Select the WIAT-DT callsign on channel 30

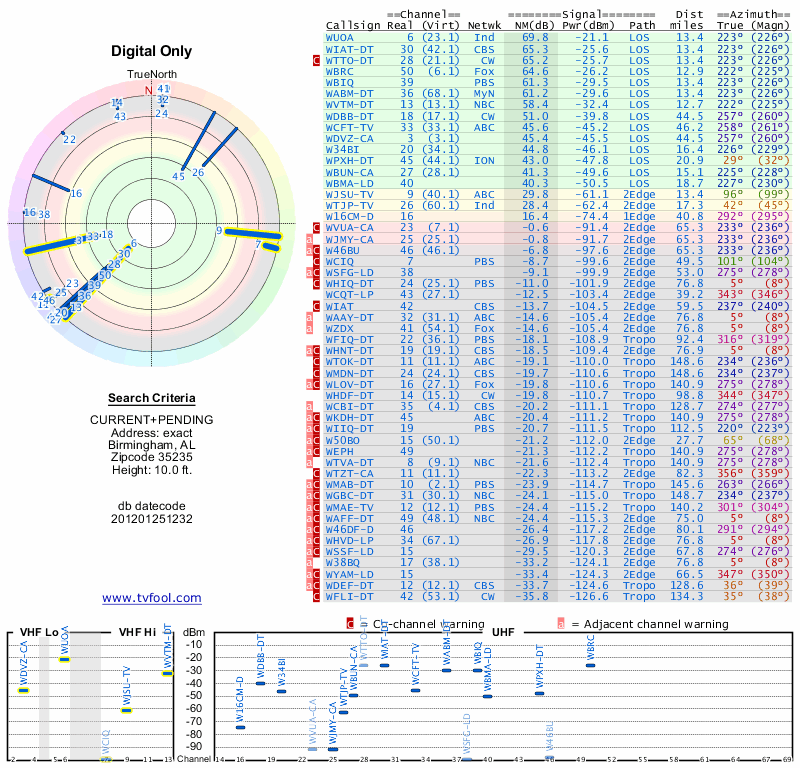pyautogui.click(x=349, y=49)
